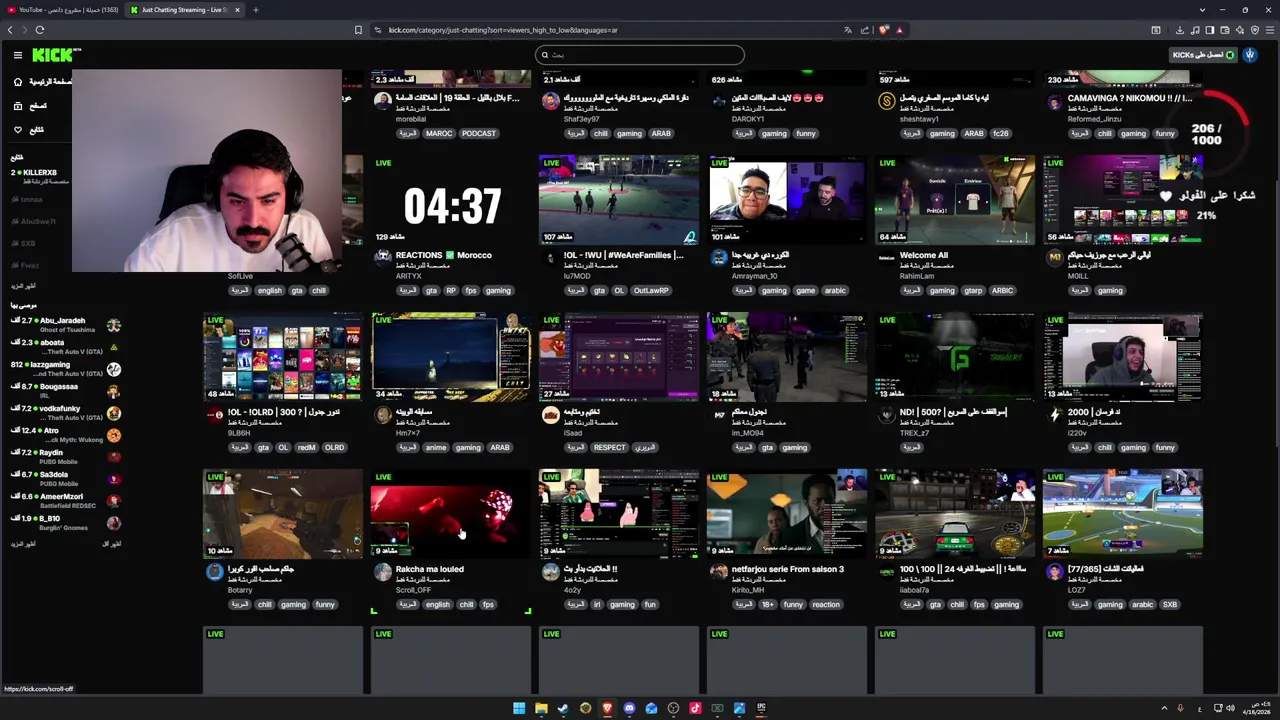Click the SXB tag under LOZ7
Screen dimensions: 1280x720
click(x=1169, y=604)
